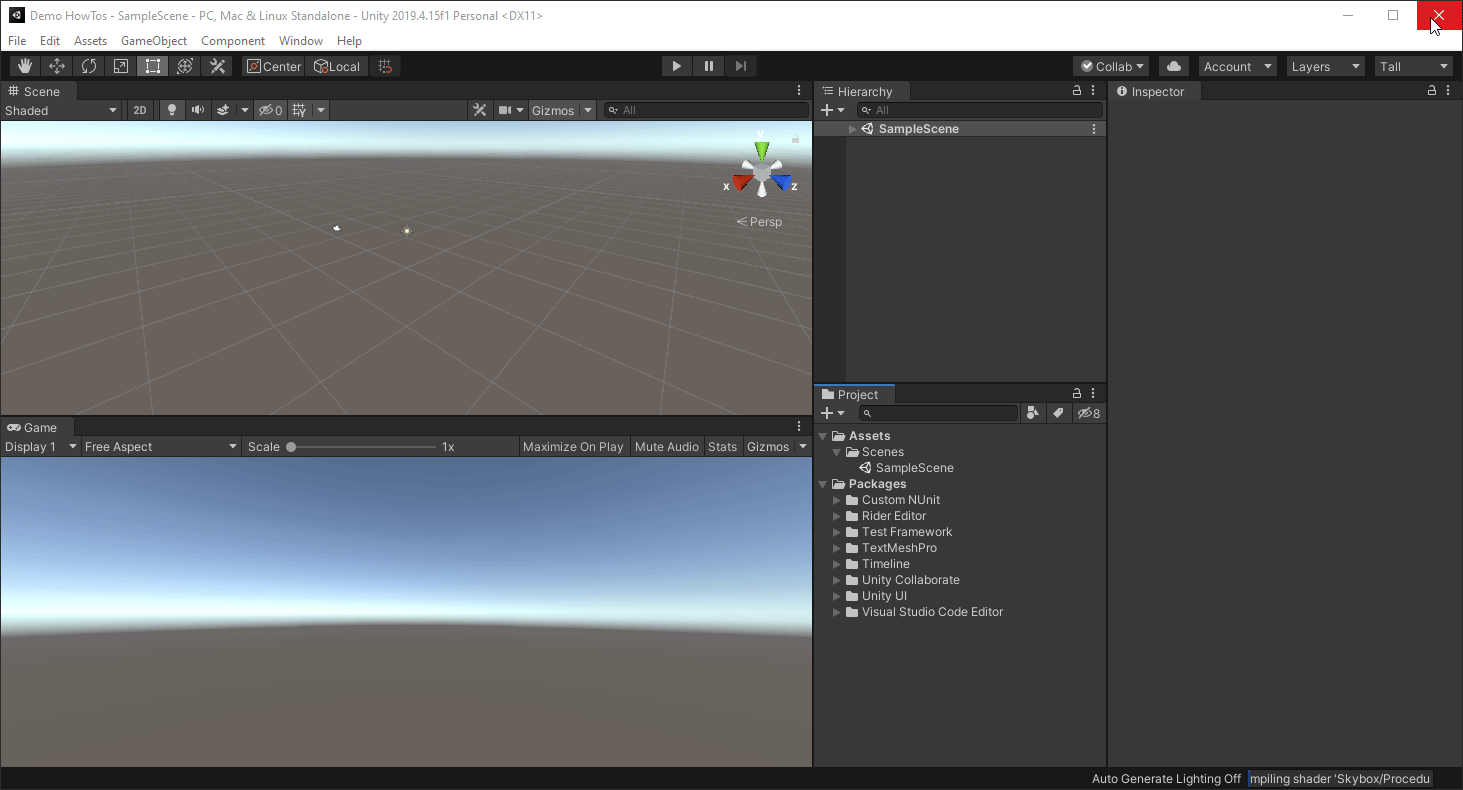Open the Shaded draw mode dropdown
The image size is (1463, 790).
coord(61,110)
